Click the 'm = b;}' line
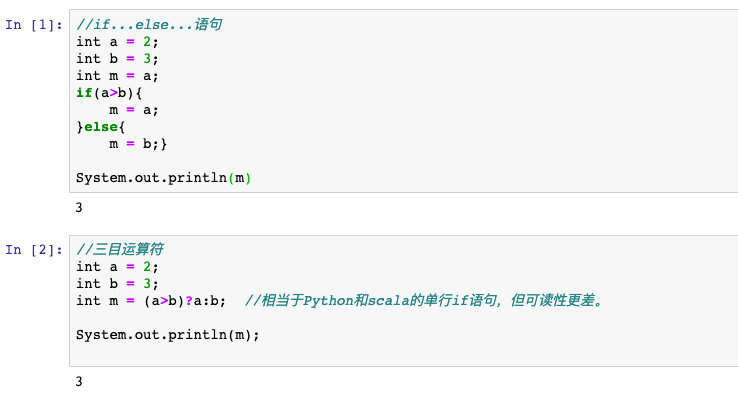 pos(138,144)
